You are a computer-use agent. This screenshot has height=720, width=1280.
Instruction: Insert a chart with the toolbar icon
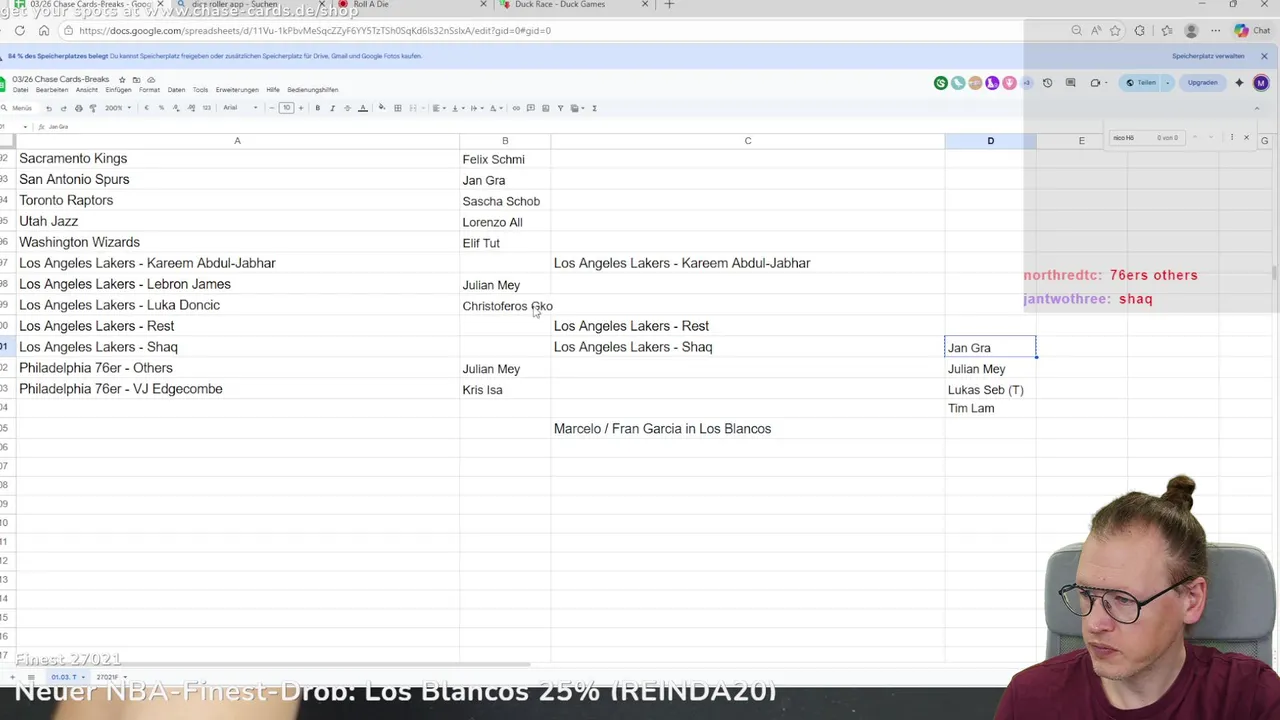(545, 108)
